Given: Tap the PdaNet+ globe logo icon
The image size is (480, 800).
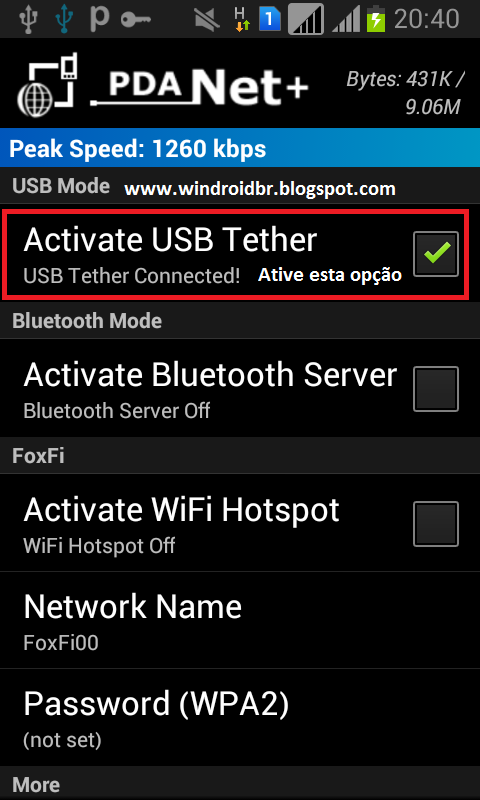Looking at the screenshot, I should pos(47,85).
